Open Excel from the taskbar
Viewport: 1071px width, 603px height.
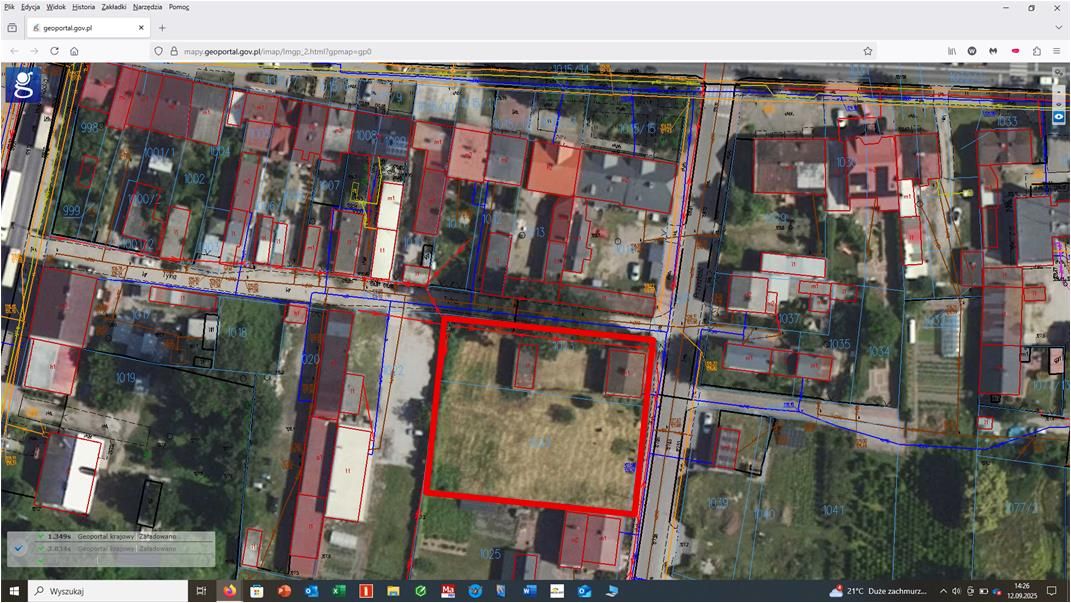(x=339, y=591)
